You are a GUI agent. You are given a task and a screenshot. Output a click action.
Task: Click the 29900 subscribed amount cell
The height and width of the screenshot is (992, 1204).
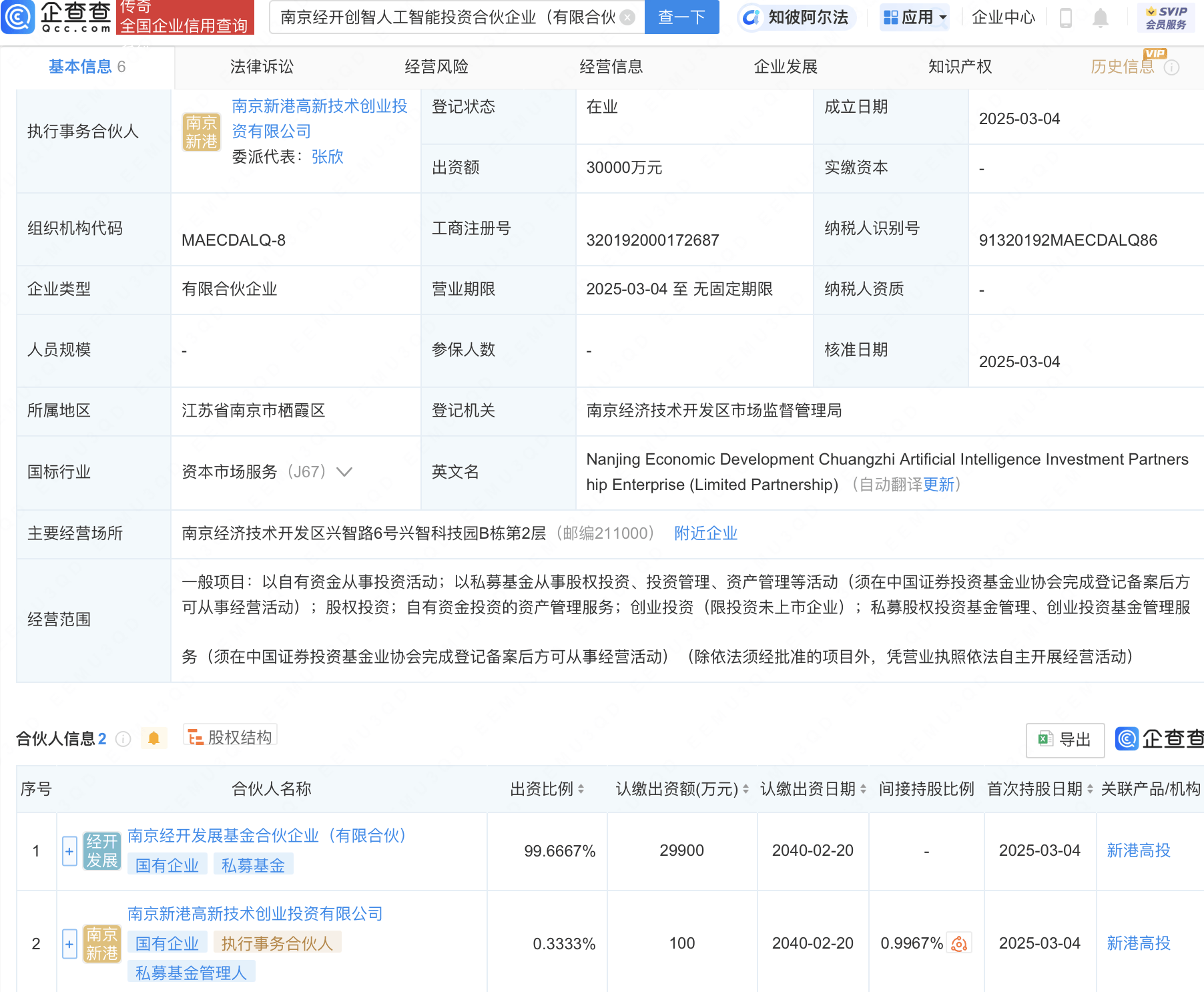pos(681,850)
